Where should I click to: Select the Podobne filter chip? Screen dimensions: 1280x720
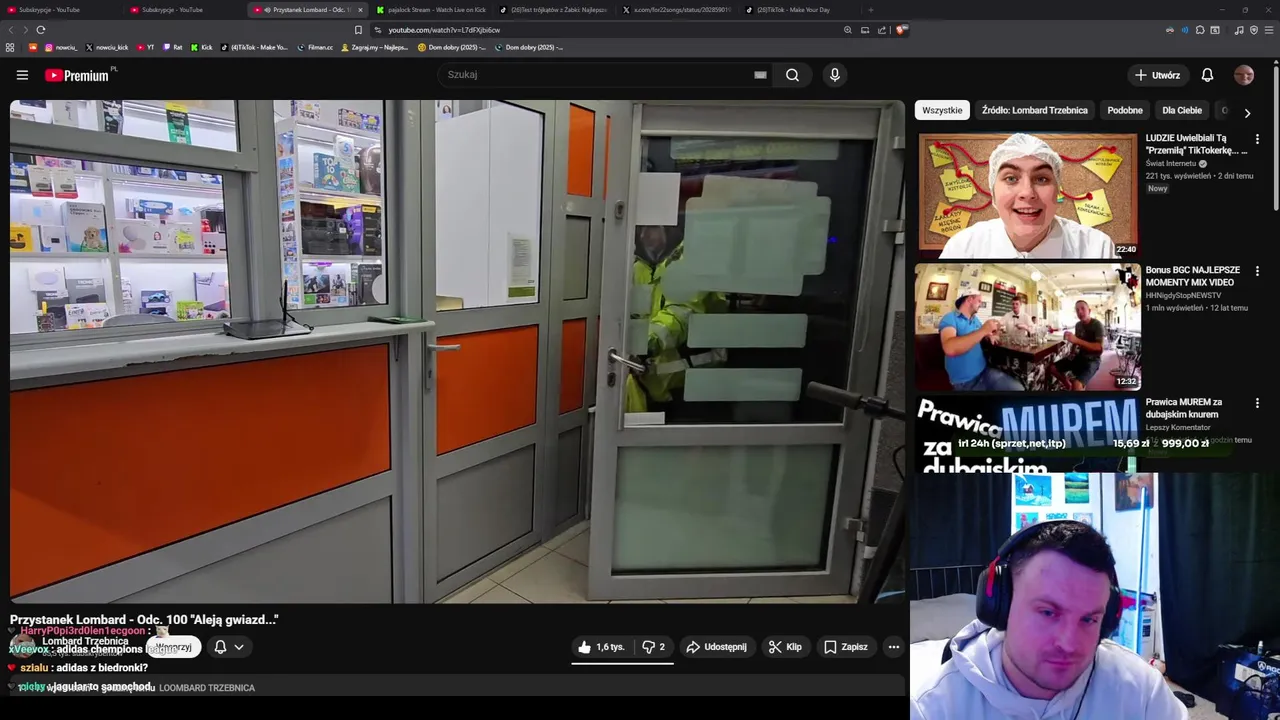1125,110
